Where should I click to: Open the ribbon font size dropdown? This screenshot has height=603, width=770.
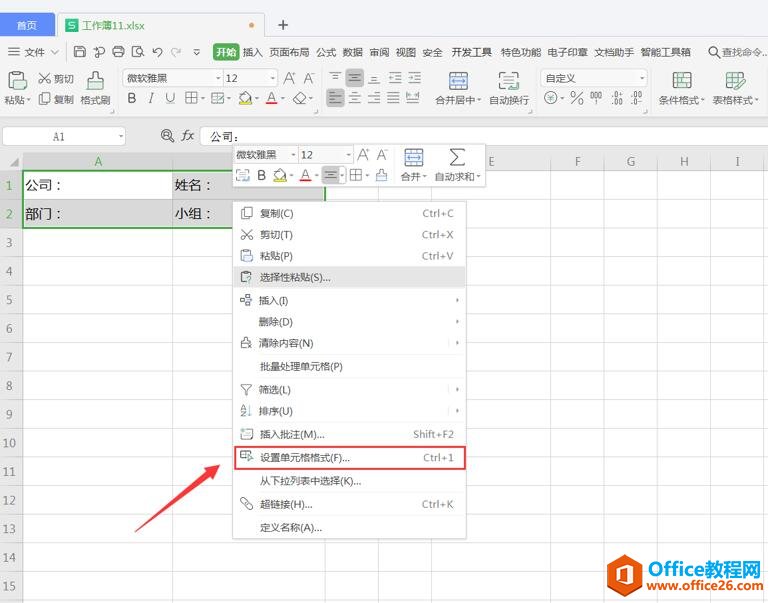(x=273, y=78)
